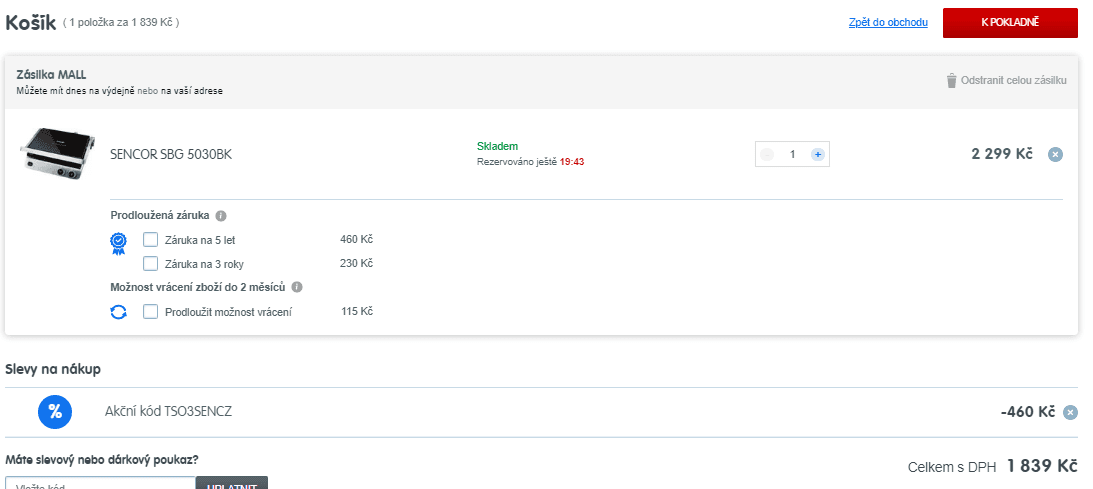Remove promo code TSO3SENCZ with its X icon

[1070, 412]
